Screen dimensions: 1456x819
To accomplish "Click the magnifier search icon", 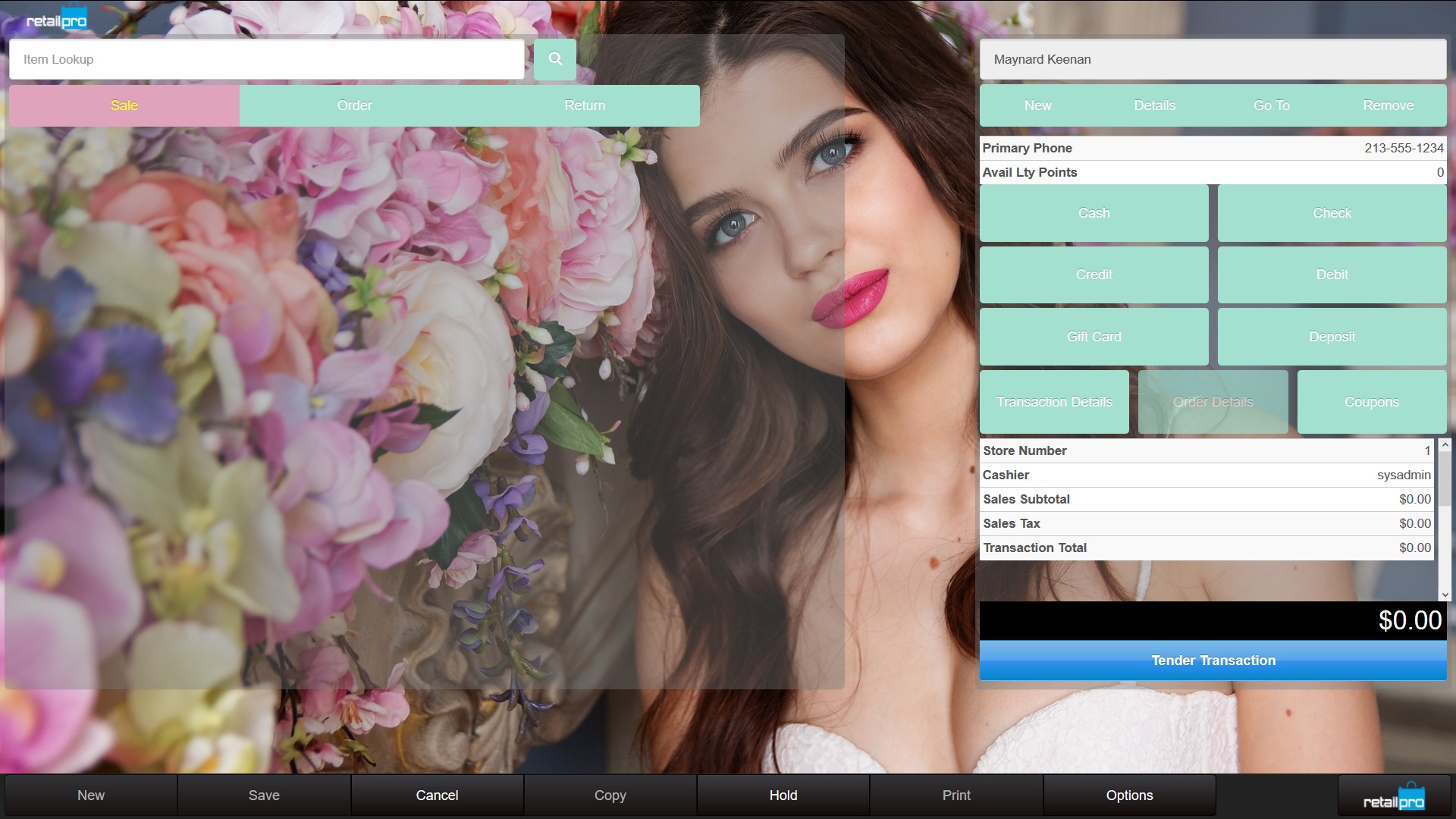I will [x=554, y=59].
